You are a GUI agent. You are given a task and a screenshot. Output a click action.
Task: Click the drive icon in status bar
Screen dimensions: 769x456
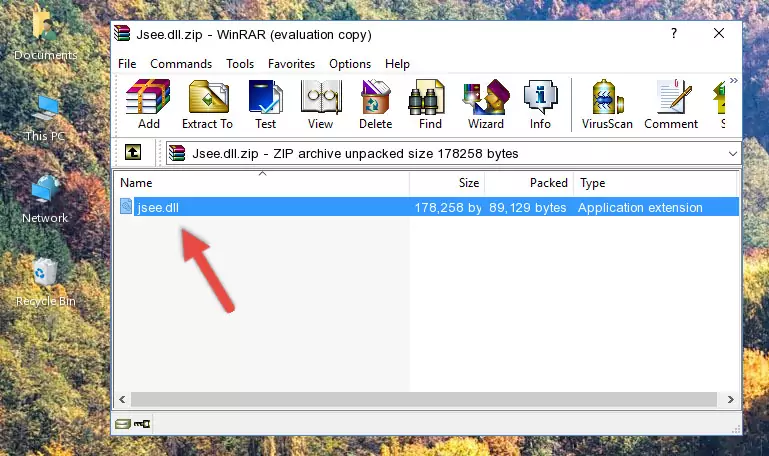(x=123, y=424)
